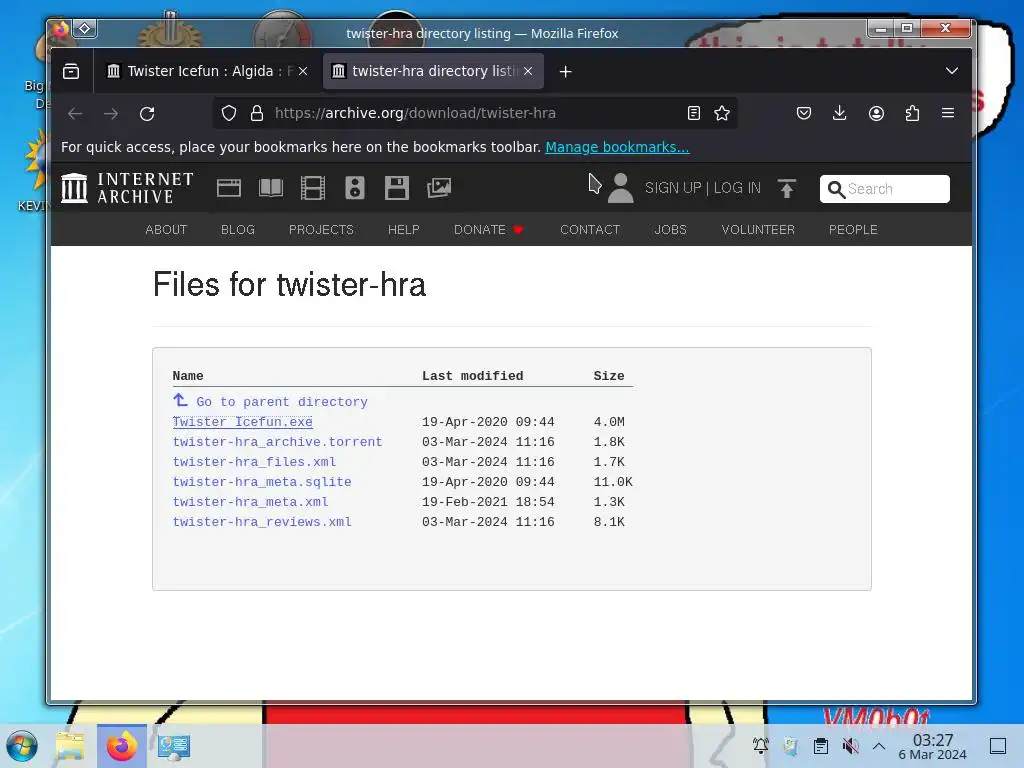The image size is (1024, 768).
Task: Open Wayback Machine web icon
Action: click(229, 188)
